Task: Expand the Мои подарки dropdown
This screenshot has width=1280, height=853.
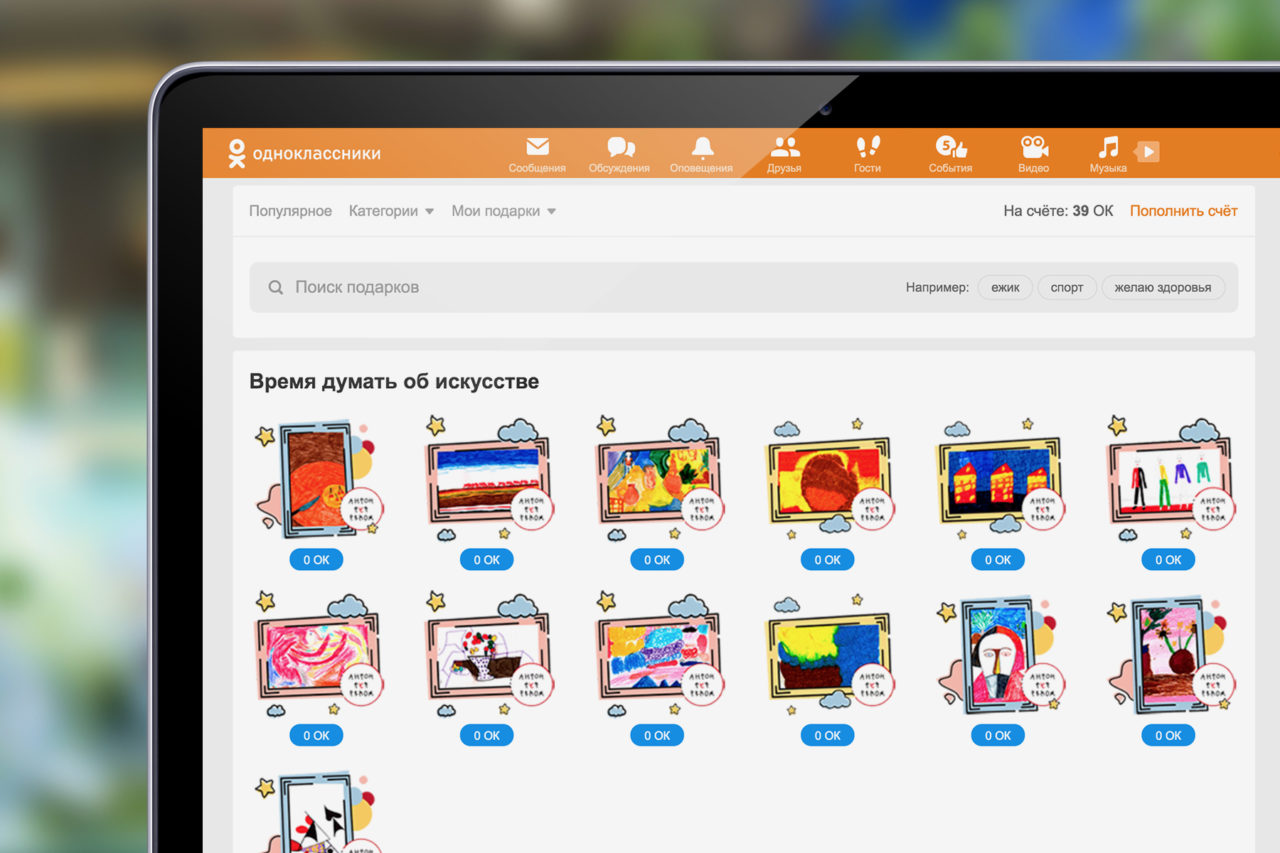Action: [503, 211]
